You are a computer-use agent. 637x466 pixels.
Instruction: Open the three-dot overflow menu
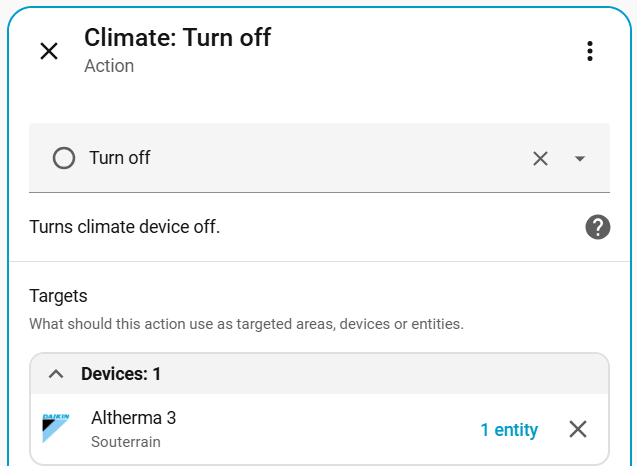click(590, 51)
